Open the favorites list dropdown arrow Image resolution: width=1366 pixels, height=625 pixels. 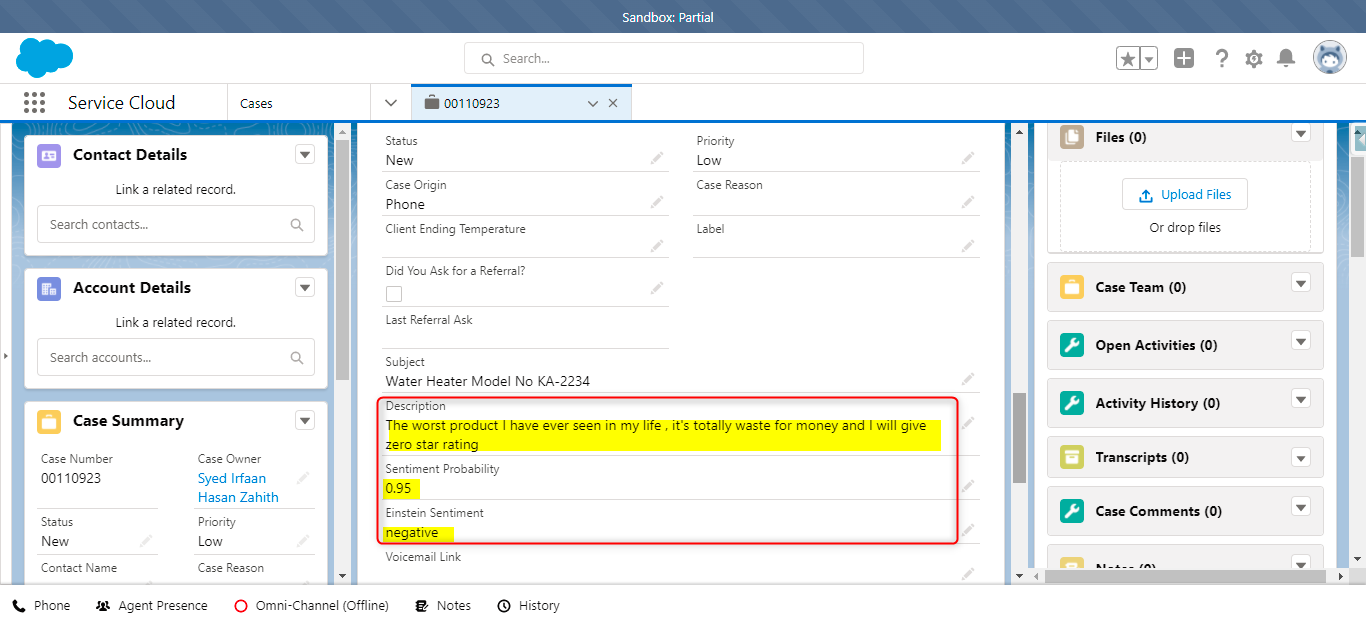tap(1149, 59)
